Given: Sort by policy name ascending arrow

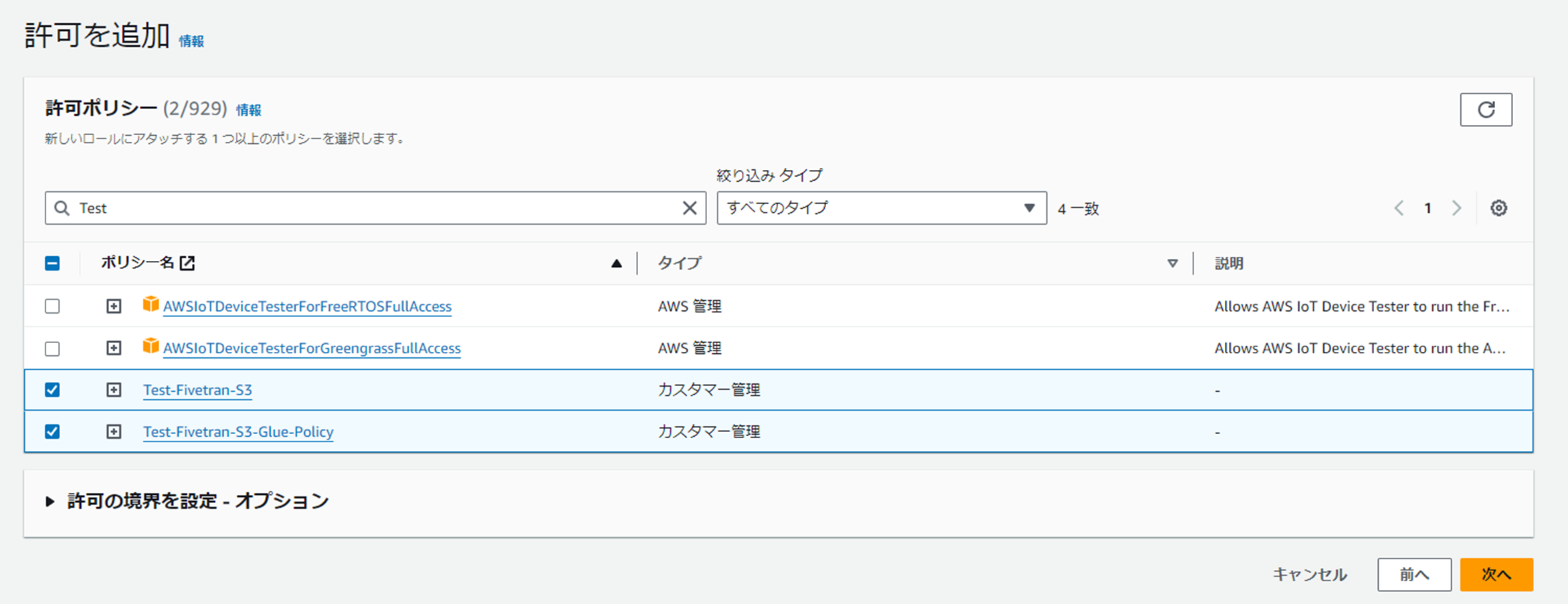Looking at the screenshot, I should 616,264.
